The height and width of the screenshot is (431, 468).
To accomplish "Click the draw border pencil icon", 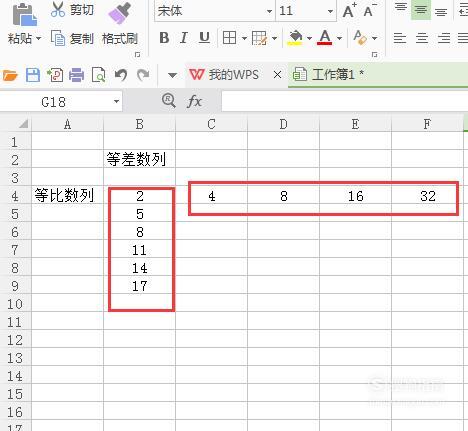I will (259, 38).
